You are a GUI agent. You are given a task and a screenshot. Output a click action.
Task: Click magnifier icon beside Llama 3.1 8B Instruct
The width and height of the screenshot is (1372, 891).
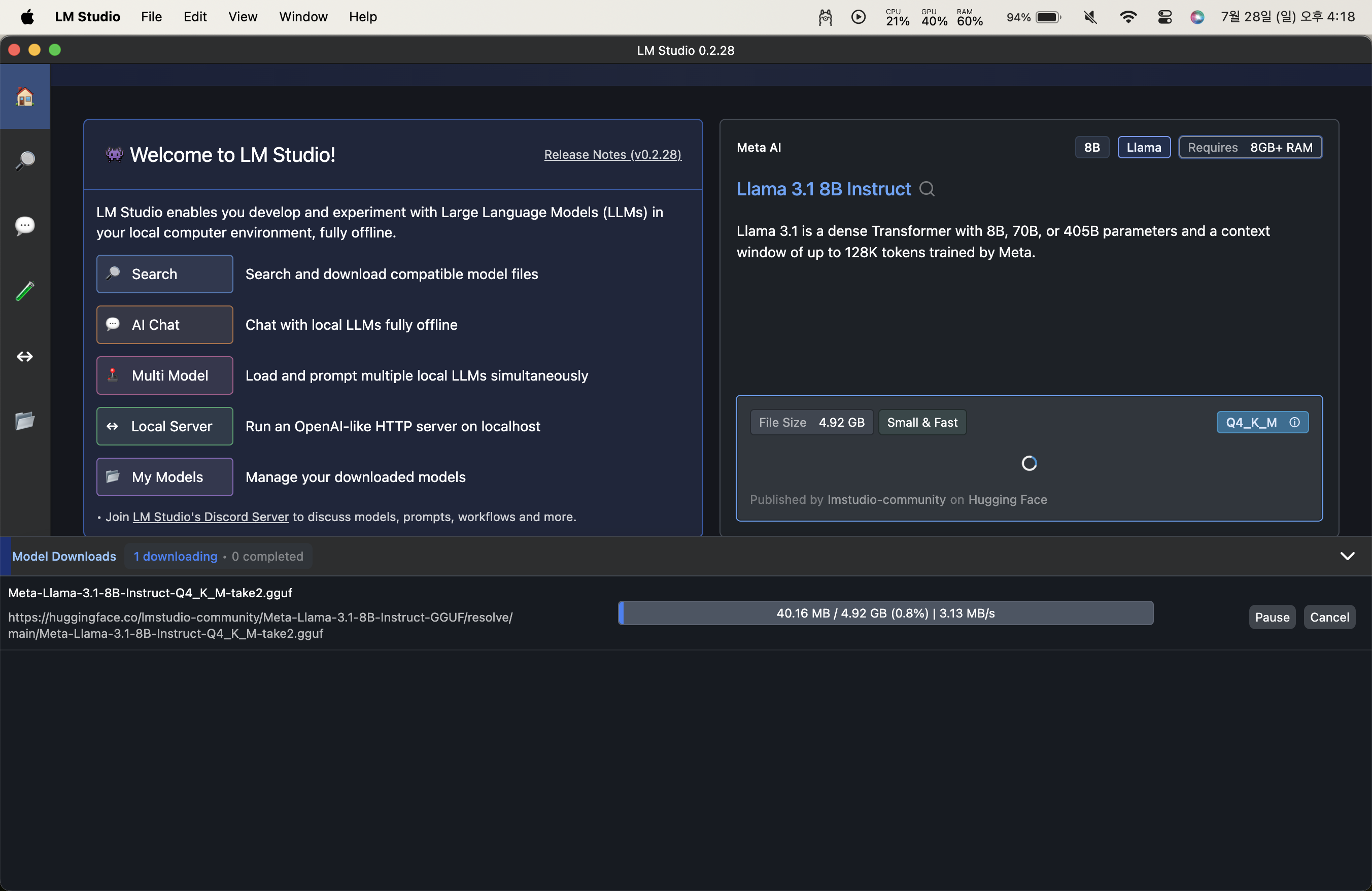tap(927, 189)
